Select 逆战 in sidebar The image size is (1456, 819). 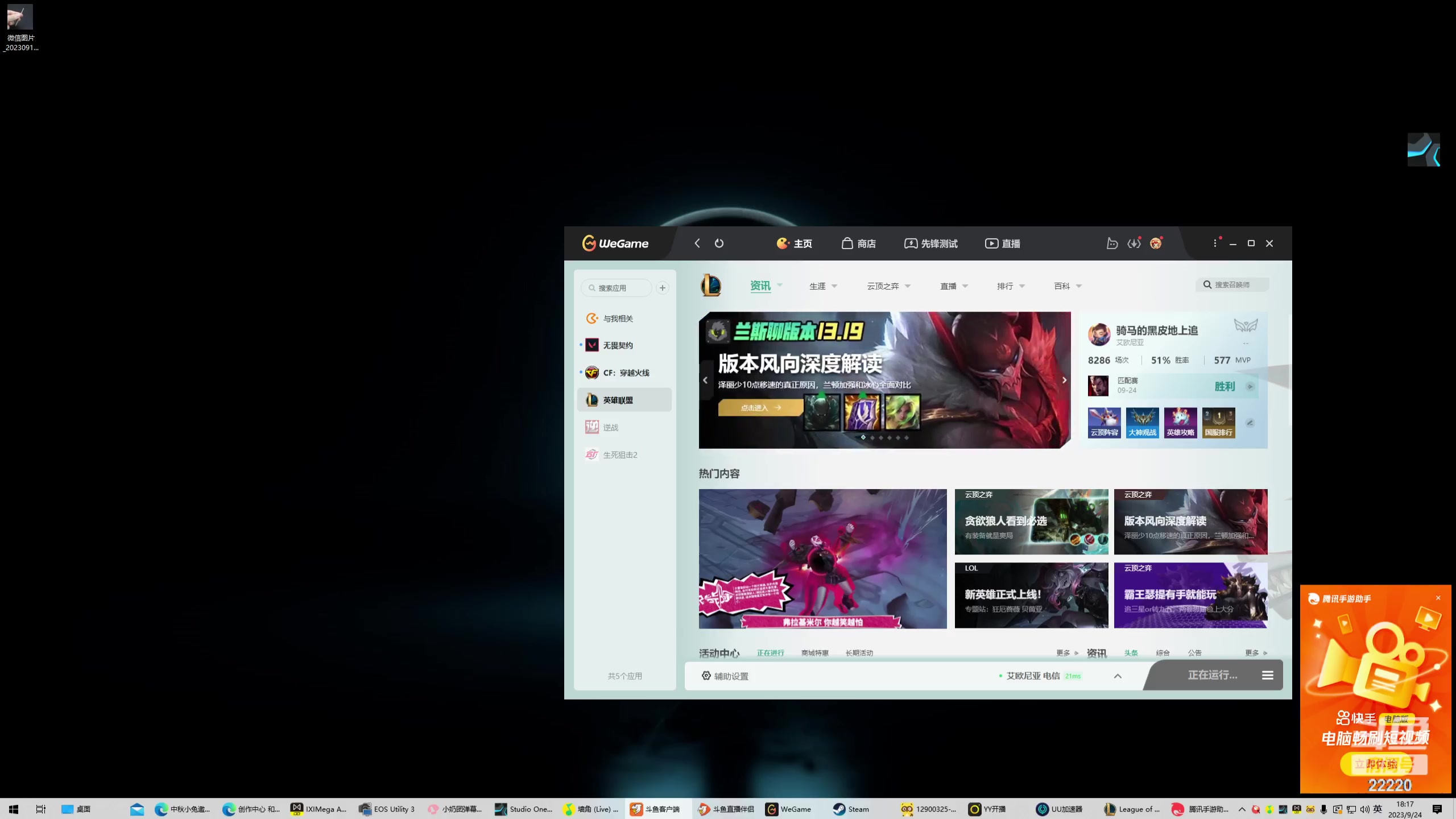(624, 427)
